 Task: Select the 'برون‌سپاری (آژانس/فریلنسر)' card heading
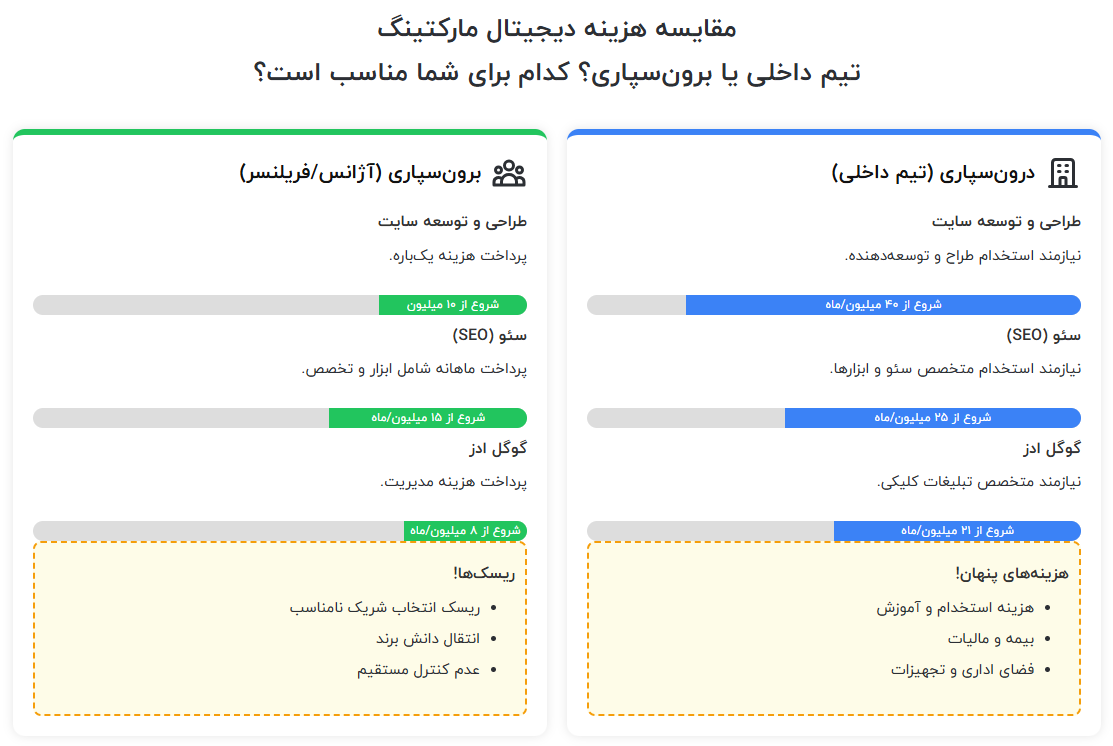(361, 173)
